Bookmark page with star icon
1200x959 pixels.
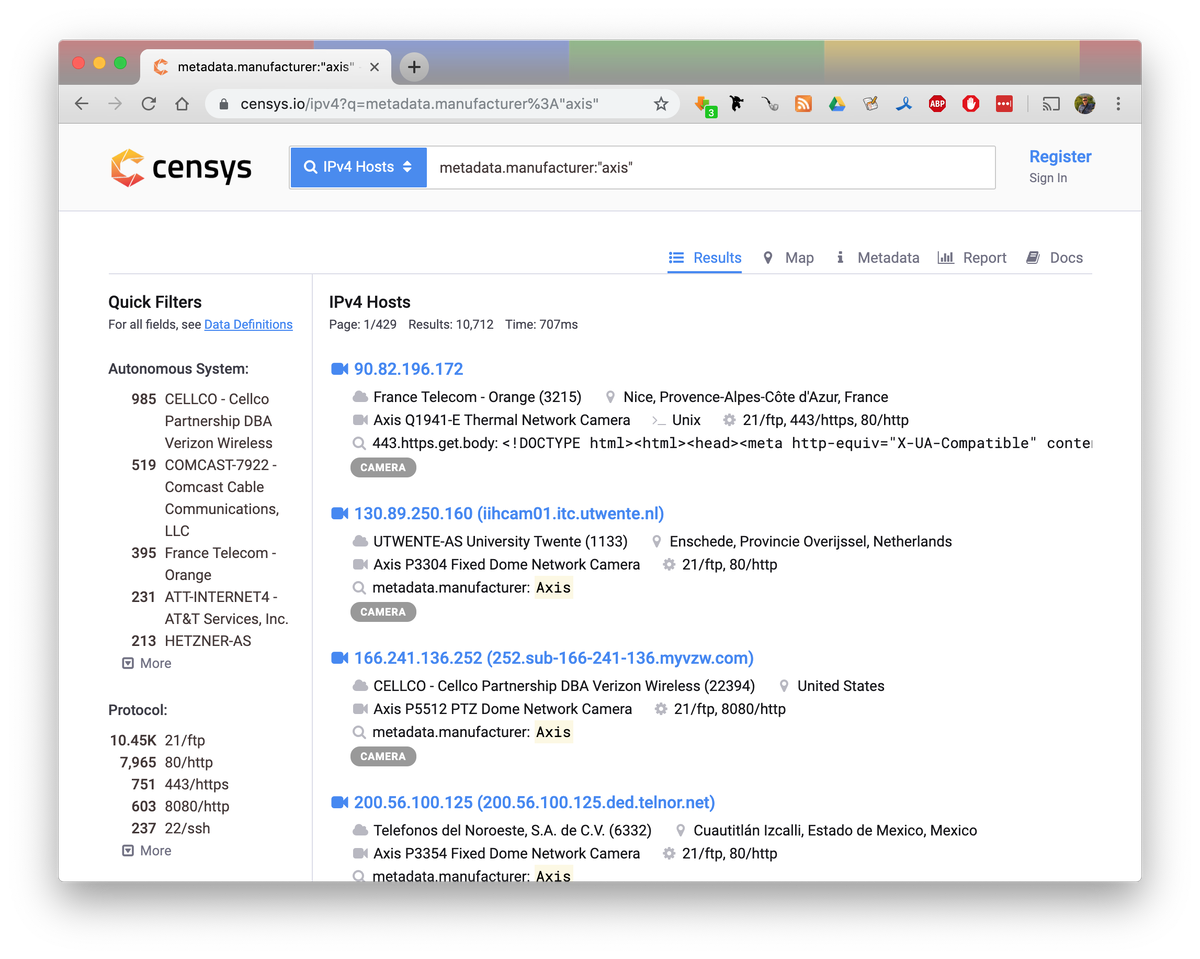click(x=661, y=104)
